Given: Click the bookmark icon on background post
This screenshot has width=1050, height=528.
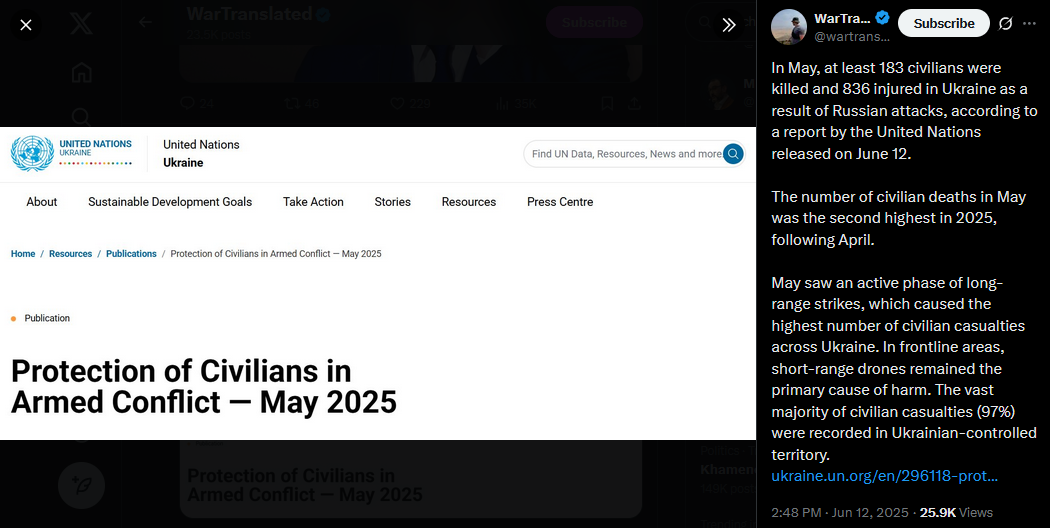Looking at the screenshot, I should (x=607, y=103).
